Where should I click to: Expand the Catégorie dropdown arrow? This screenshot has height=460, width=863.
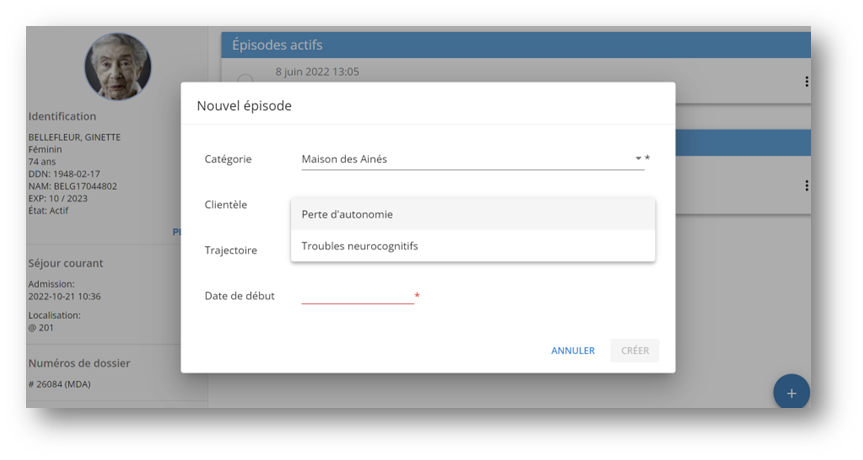click(x=638, y=158)
